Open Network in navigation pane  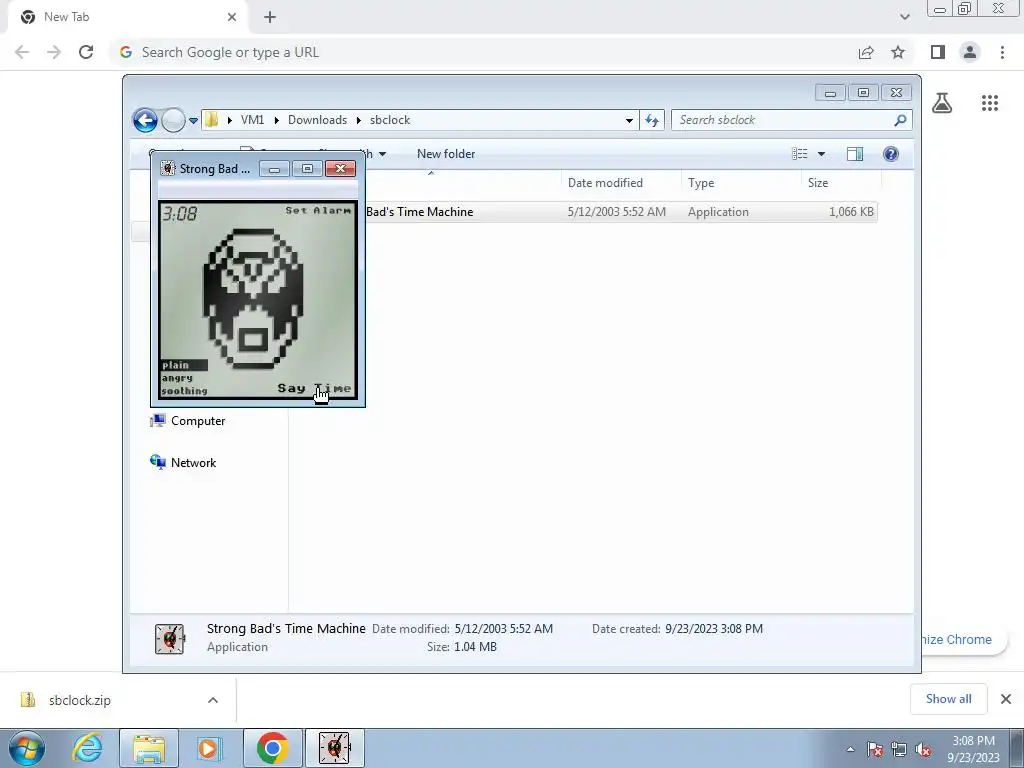[193, 463]
